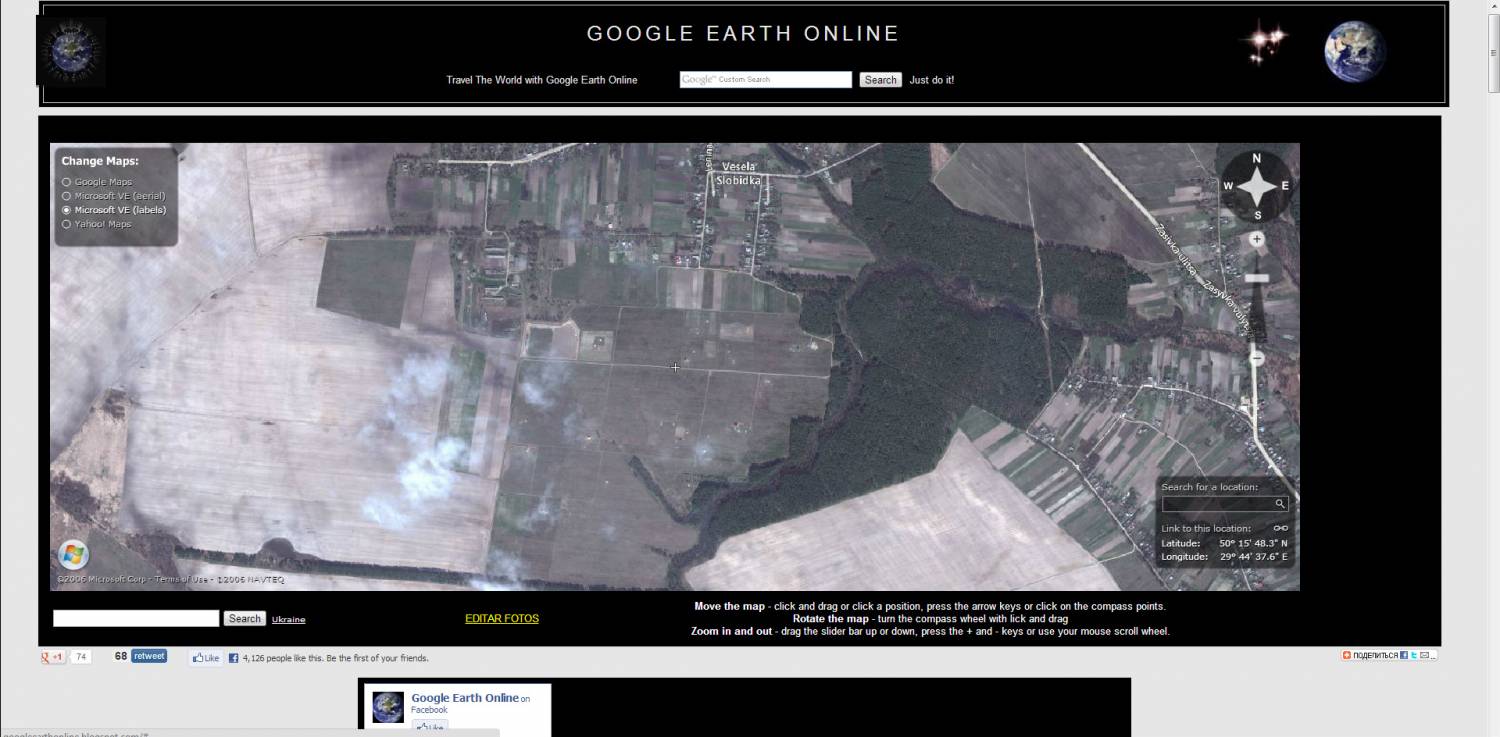Viewport: 1500px width, 737px height.
Task: Share via the Twitter icon
Action: point(1412,655)
